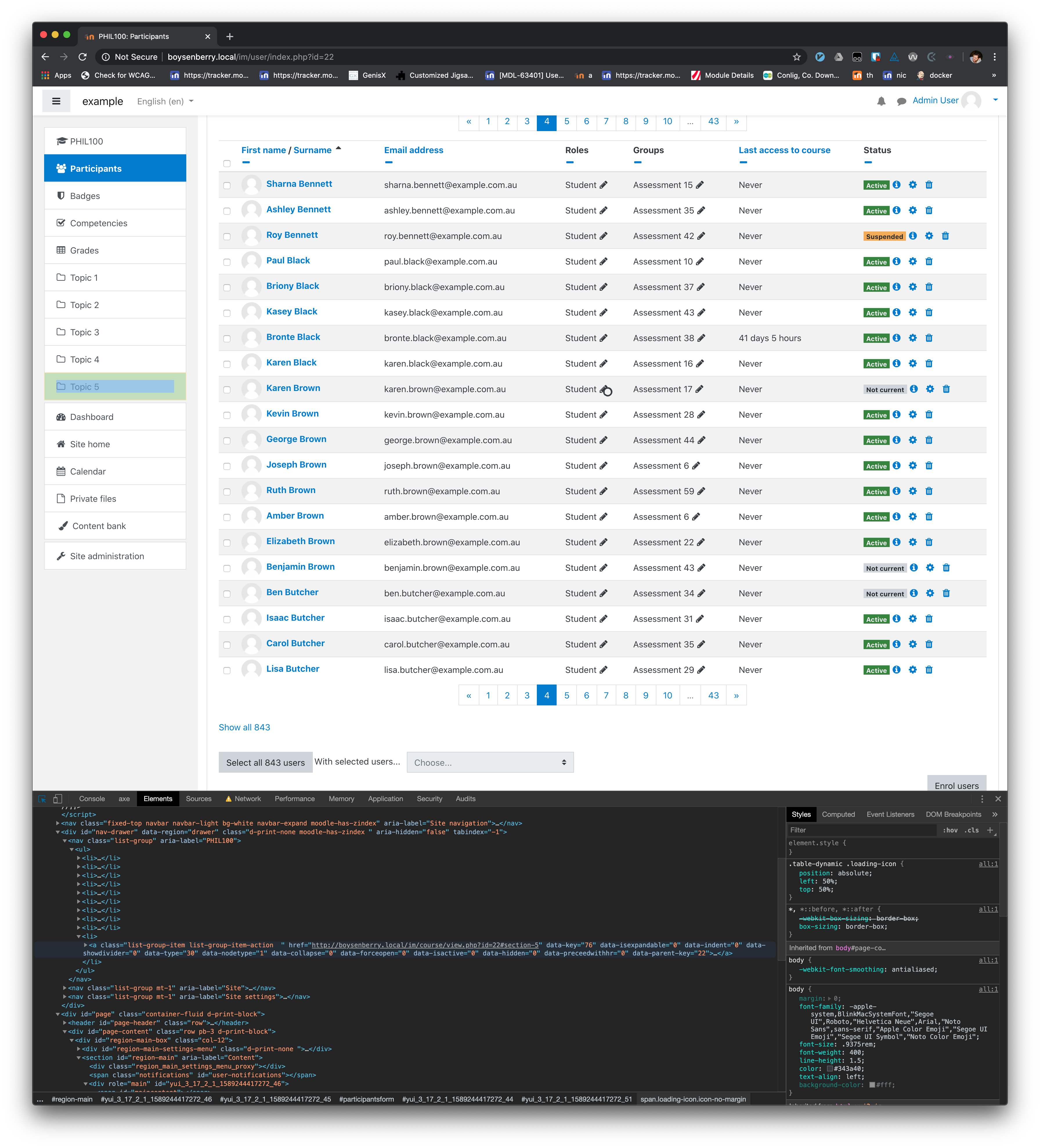Toggle the DevTools device toolbar icon
Image resolution: width=1040 pixels, height=1148 pixels.
(x=57, y=799)
